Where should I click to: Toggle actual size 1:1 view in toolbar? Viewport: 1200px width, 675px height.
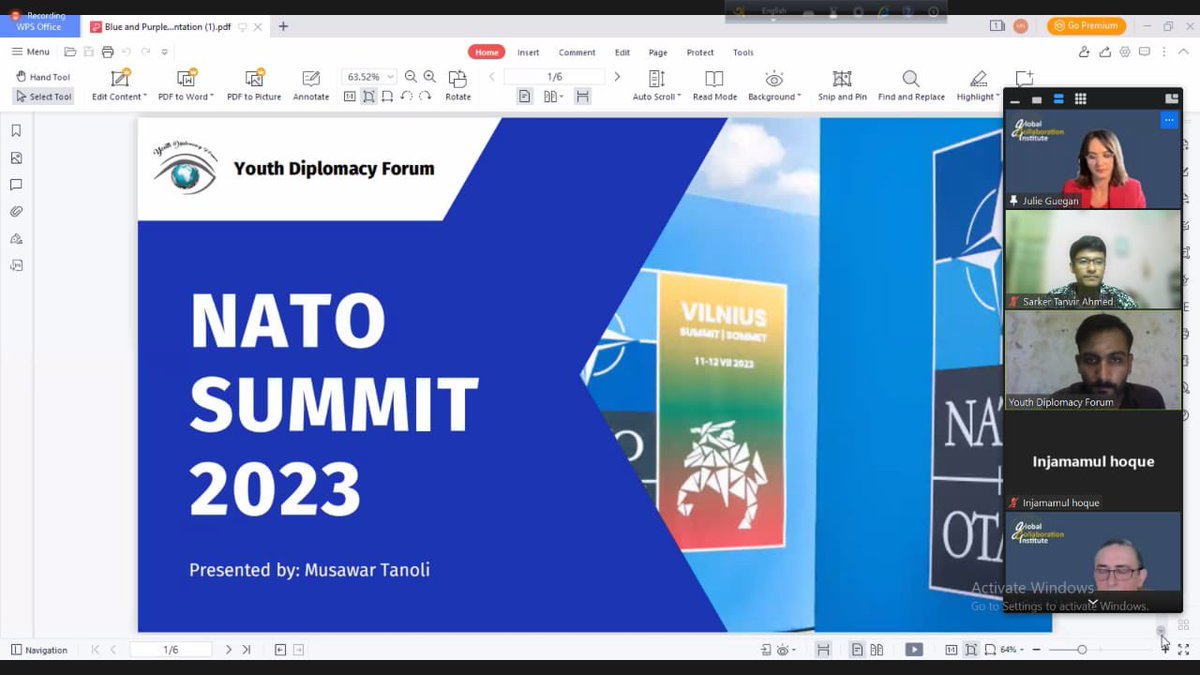350,96
